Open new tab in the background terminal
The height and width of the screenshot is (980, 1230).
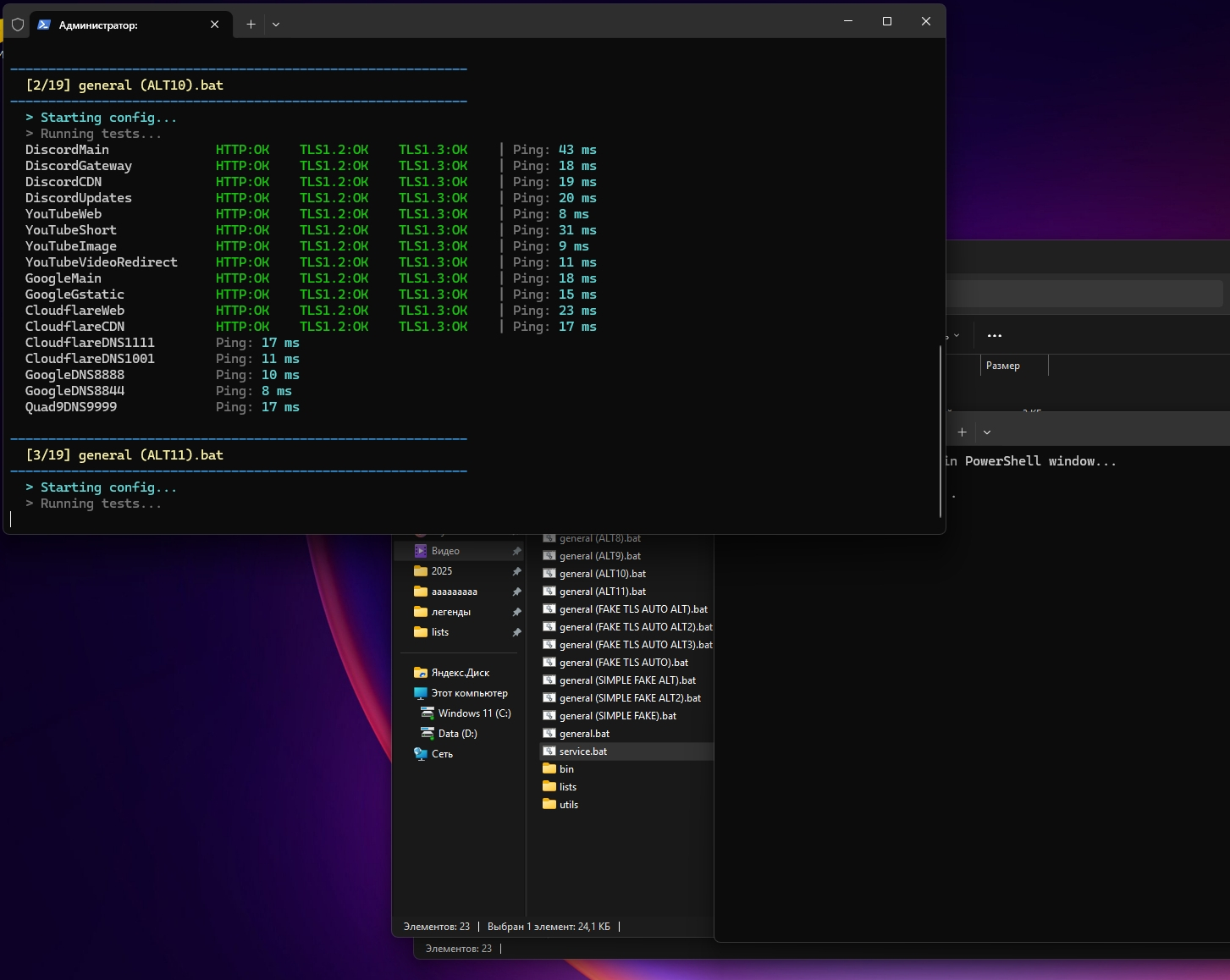pyautogui.click(x=962, y=432)
